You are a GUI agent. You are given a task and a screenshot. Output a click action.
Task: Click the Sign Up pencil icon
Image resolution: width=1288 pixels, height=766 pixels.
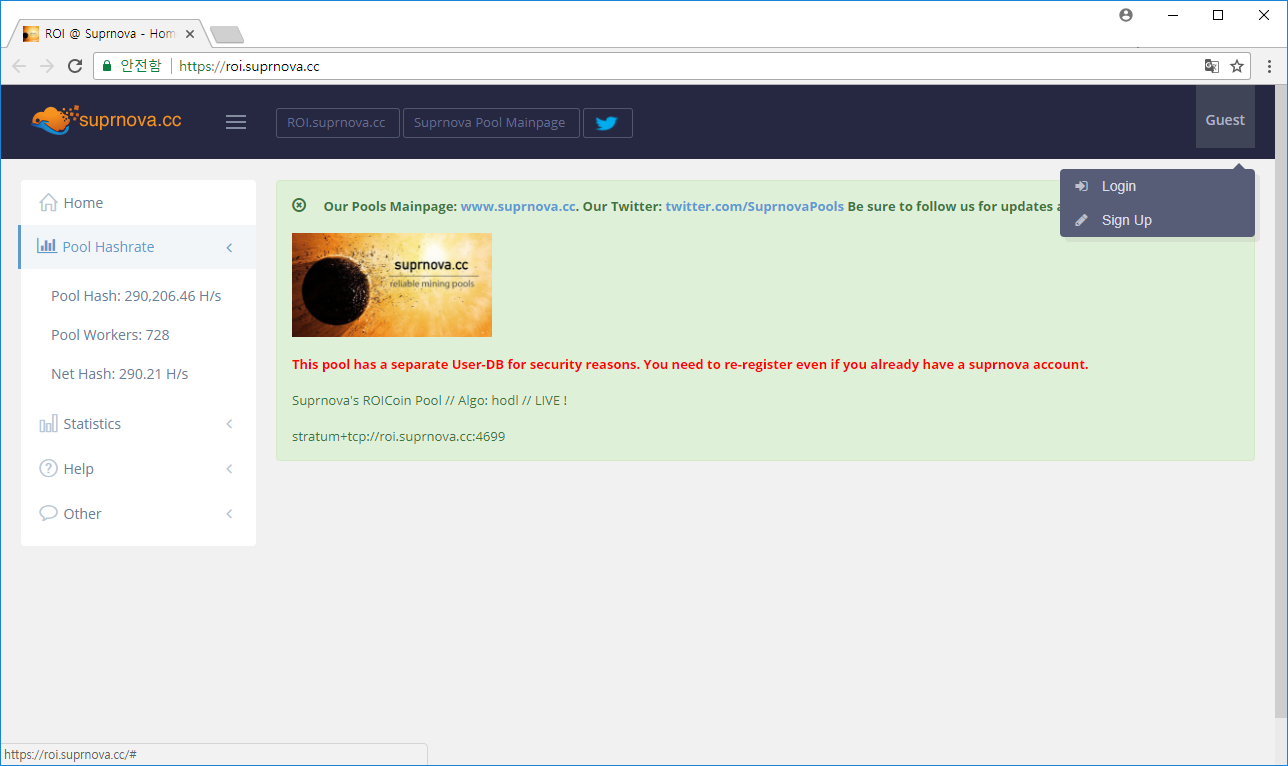1081,220
